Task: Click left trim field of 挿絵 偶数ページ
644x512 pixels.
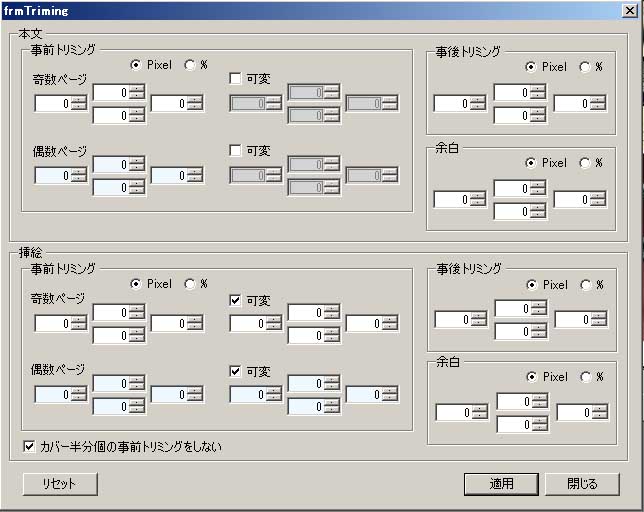Action: pos(61,394)
